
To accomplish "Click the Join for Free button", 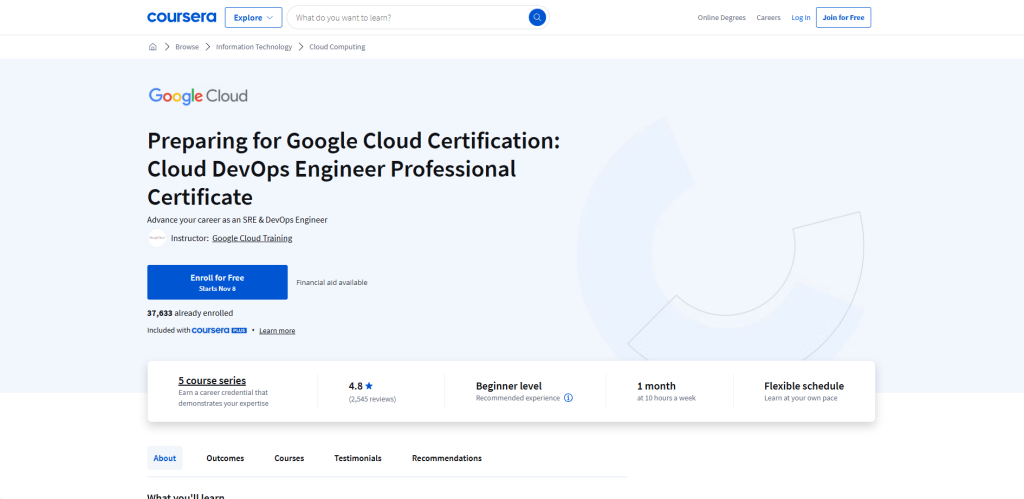I will click(x=843, y=18).
